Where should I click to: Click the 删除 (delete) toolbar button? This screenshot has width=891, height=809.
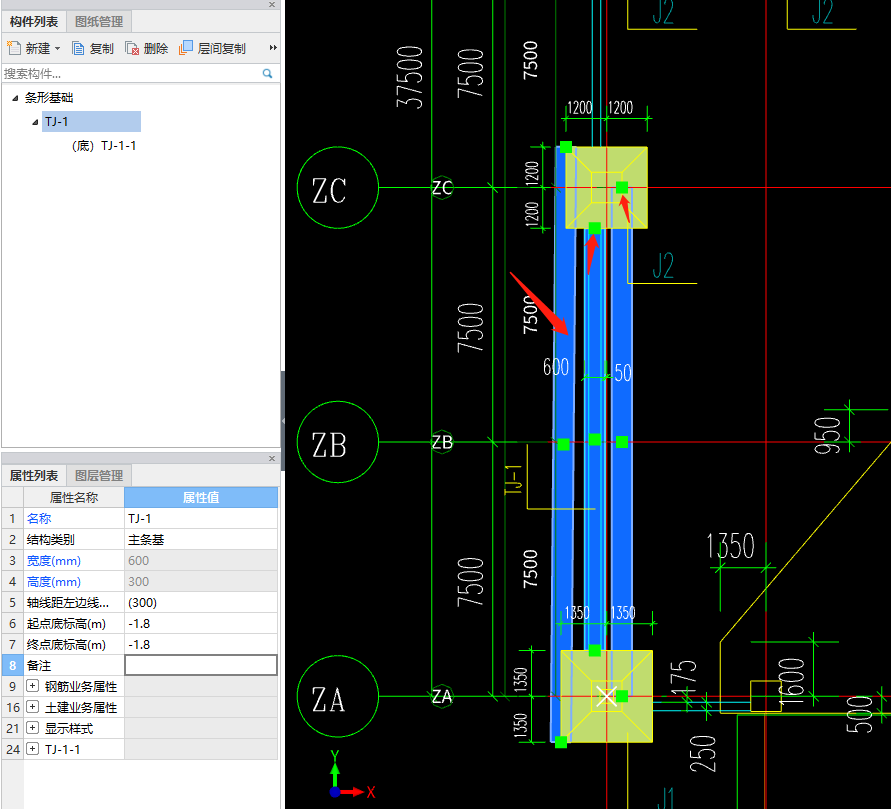(147, 49)
